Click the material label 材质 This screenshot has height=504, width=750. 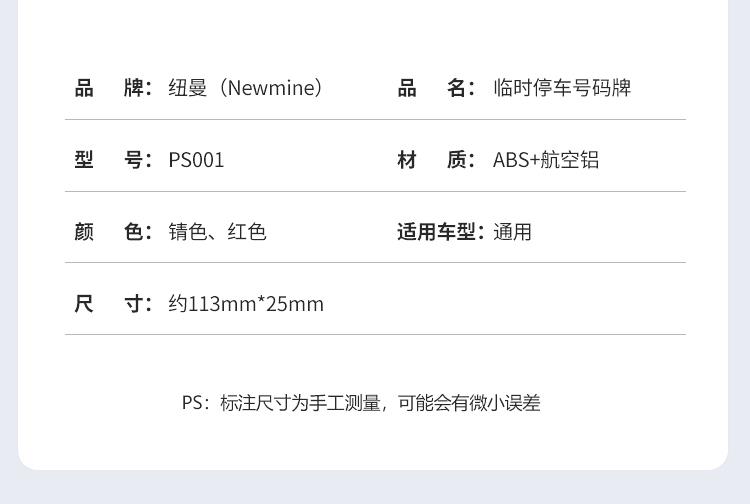click(436, 160)
